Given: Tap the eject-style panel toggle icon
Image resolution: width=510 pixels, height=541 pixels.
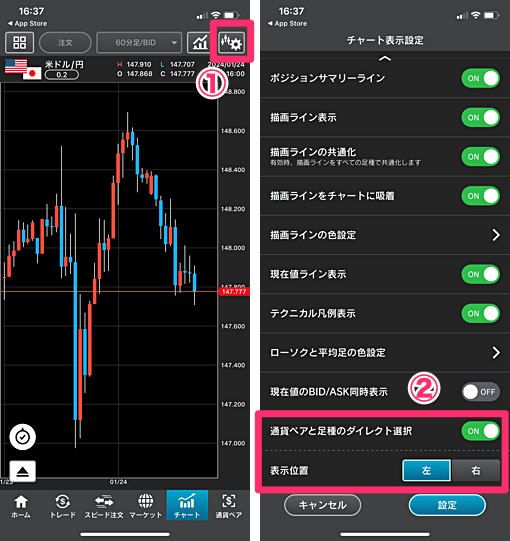Looking at the screenshot, I should (x=22, y=471).
